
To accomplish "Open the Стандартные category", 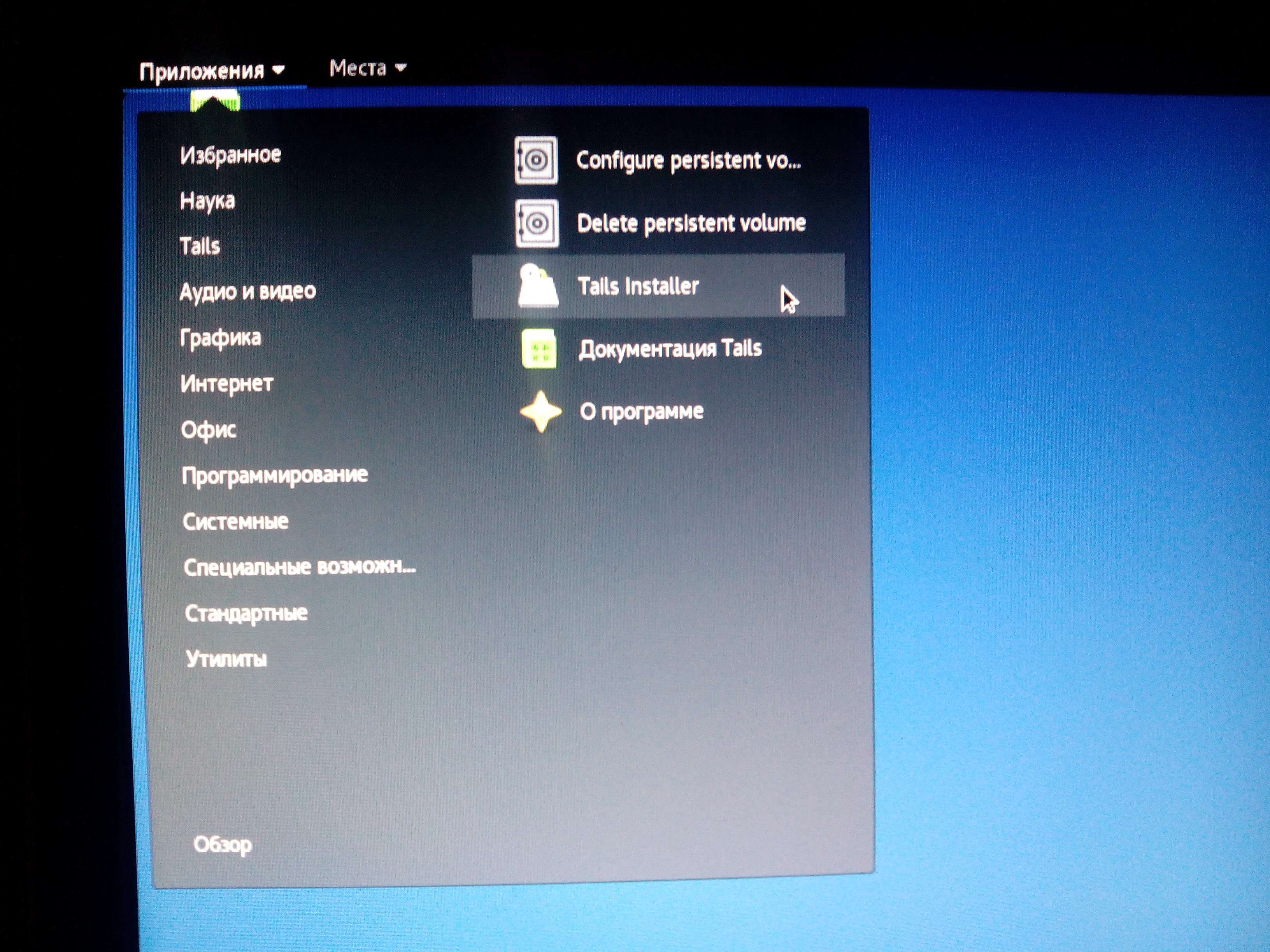I will [246, 613].
